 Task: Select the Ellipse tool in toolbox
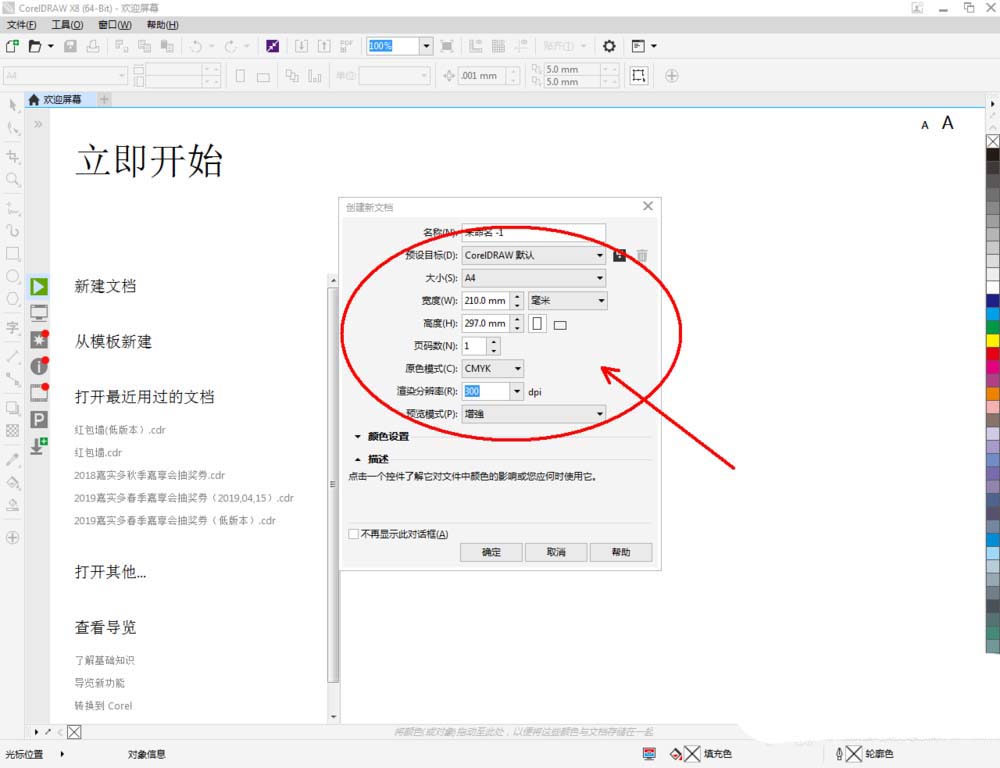13,276
